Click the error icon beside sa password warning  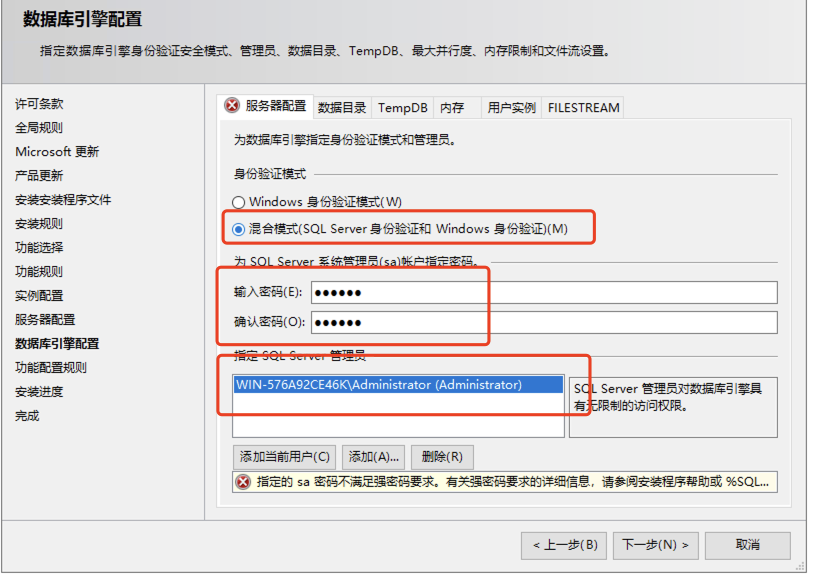[x=243, y=482]
